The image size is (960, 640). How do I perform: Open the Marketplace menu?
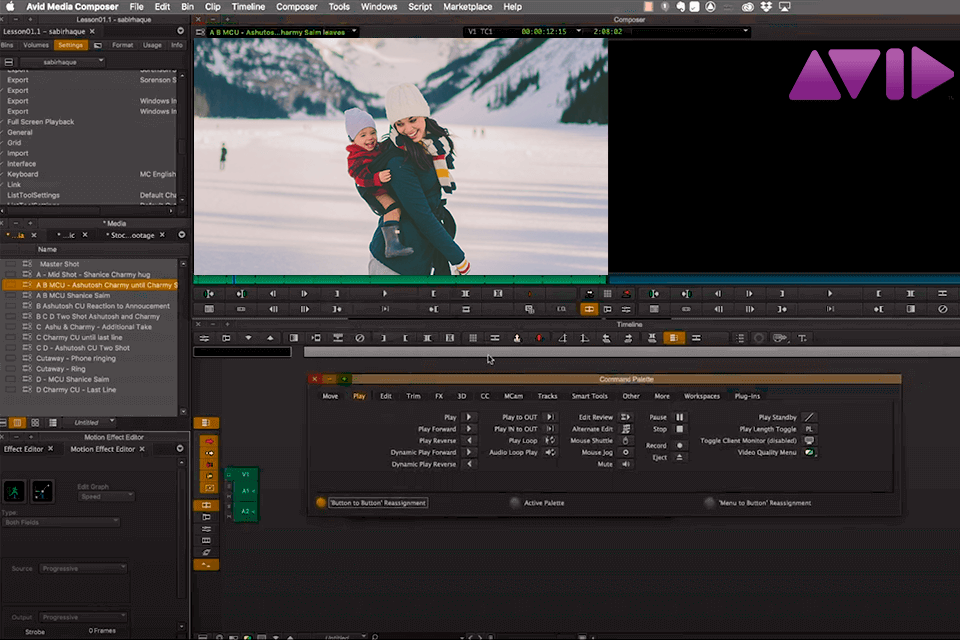(467, 7)
